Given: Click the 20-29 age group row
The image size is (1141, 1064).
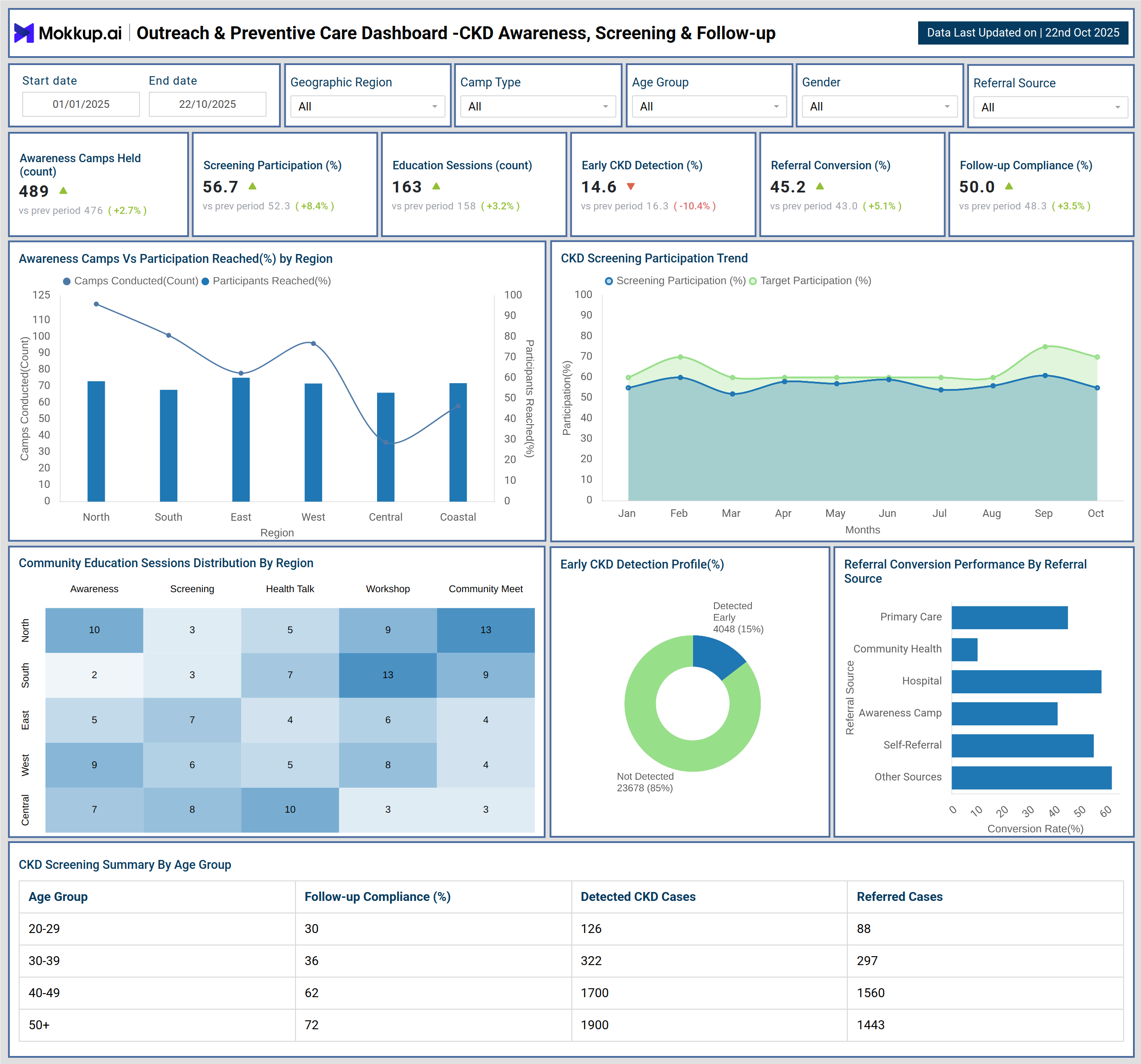Looking at the screenshot, I should pyautogui.click(x=571, y=929).
